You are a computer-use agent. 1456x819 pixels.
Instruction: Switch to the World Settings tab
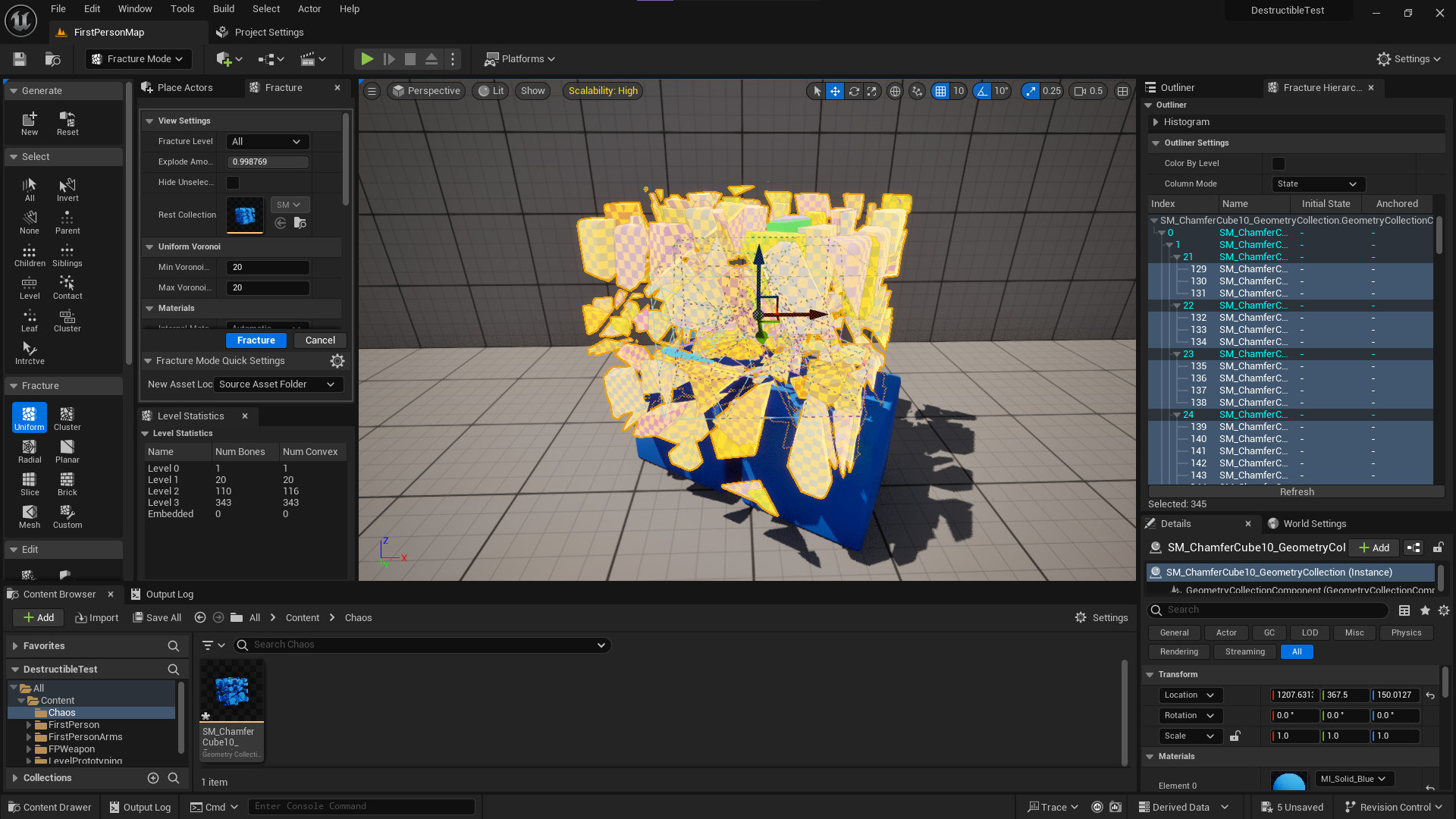coord(1308,524)
